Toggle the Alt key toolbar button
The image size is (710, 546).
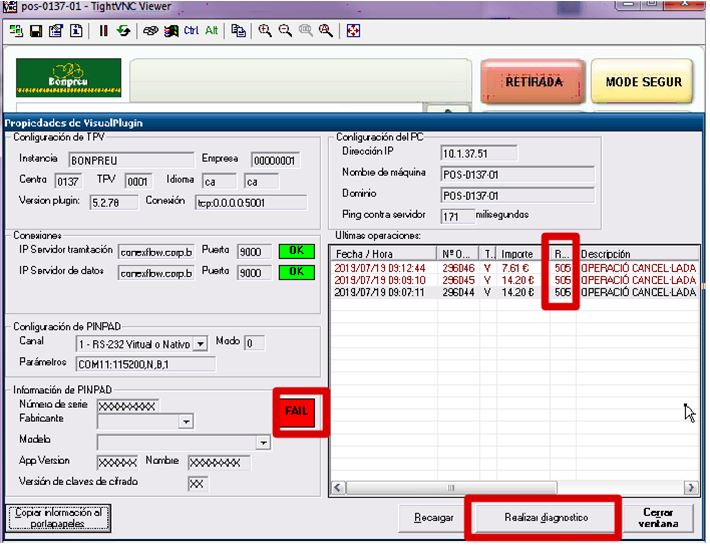coord(211,31)
